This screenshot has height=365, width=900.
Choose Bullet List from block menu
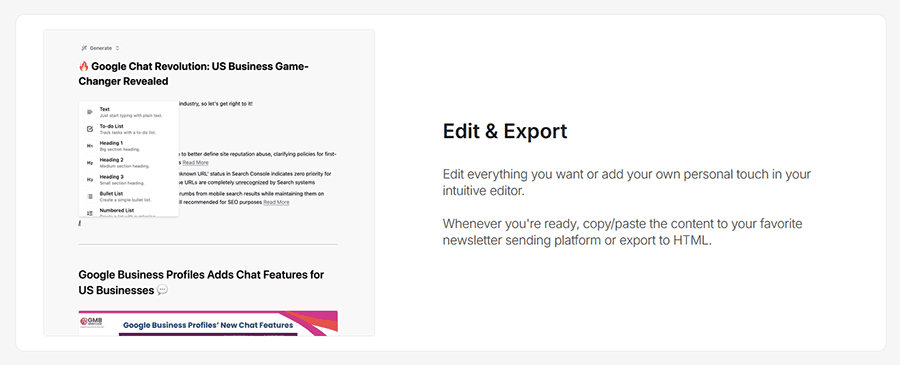(x=129, y=196)
